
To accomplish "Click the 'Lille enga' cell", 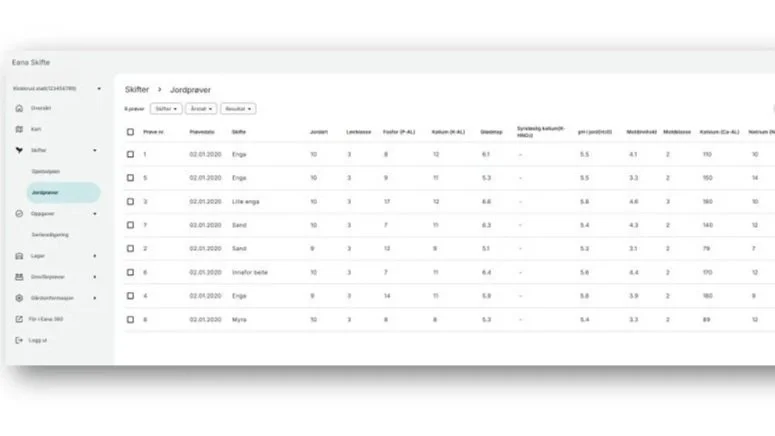I will tap(246, 202).
